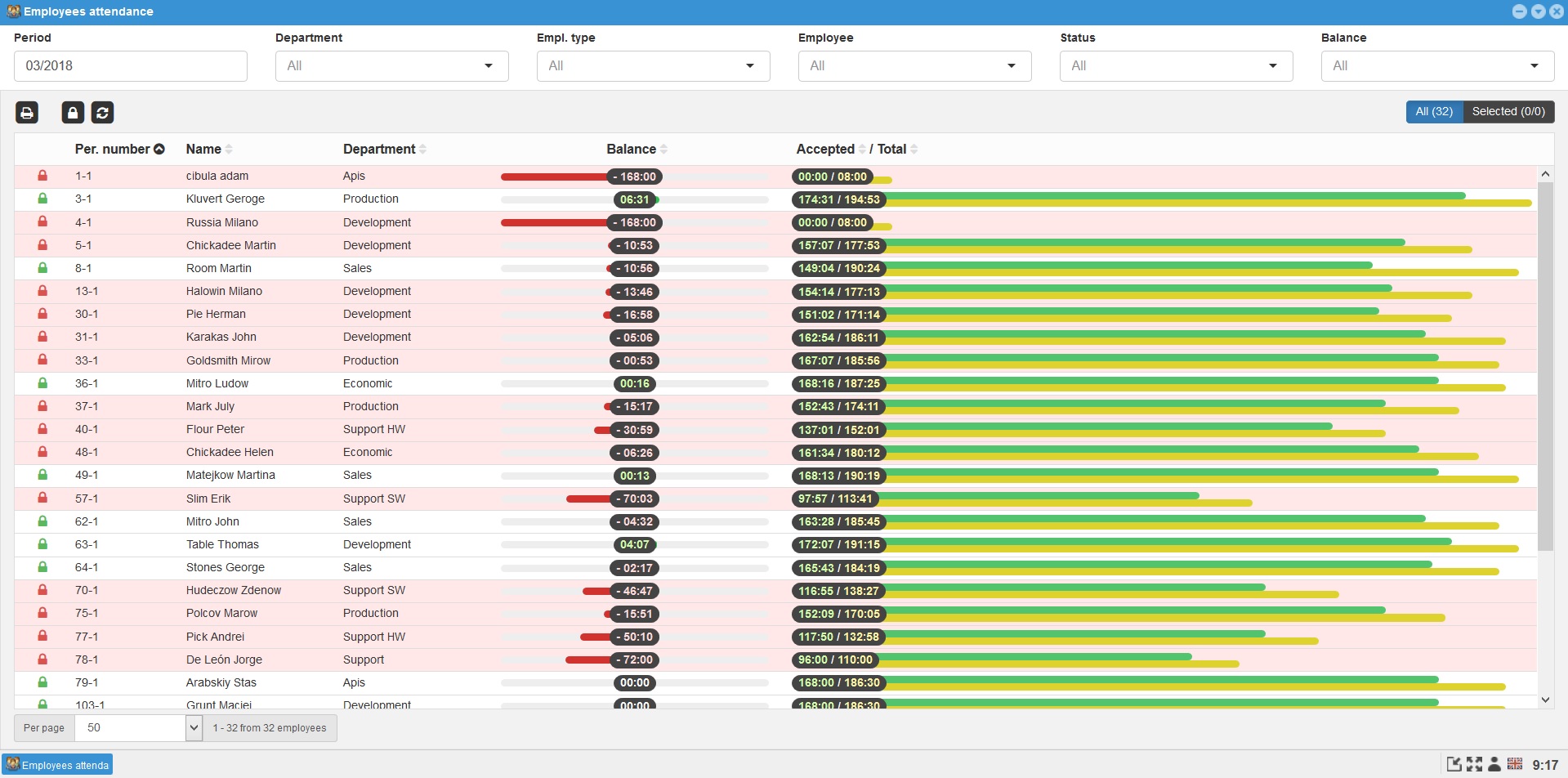Click the Support HW cell for Pick Andrei
Image resolution: width=1568 pixels, height=778 pixels.
pyautogui.click(x=374, y=637)
